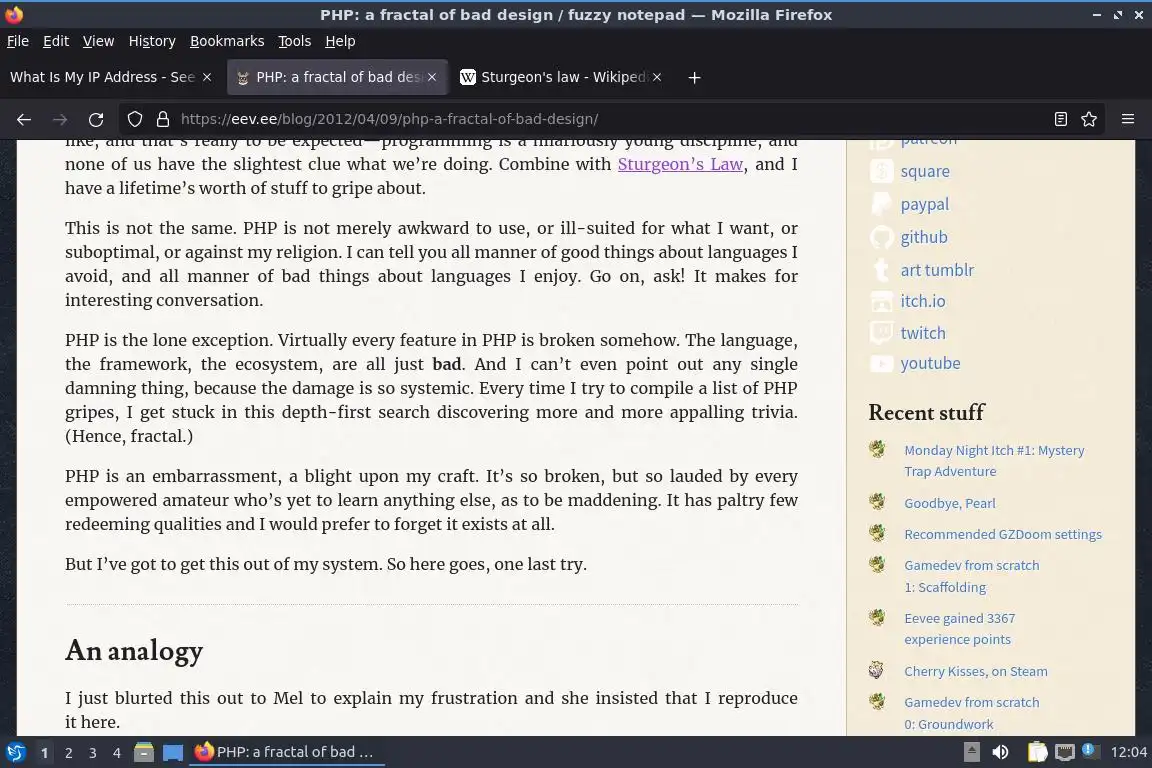Click the removable media eject tray icon
This screenshot has height=768, width=1152.
[971, 752]
